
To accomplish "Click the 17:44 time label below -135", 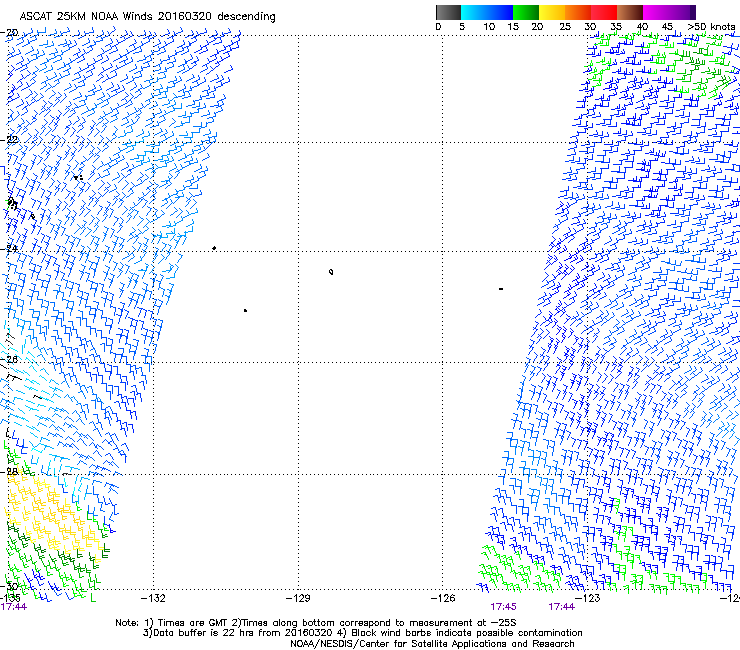I will coord(14,607).
